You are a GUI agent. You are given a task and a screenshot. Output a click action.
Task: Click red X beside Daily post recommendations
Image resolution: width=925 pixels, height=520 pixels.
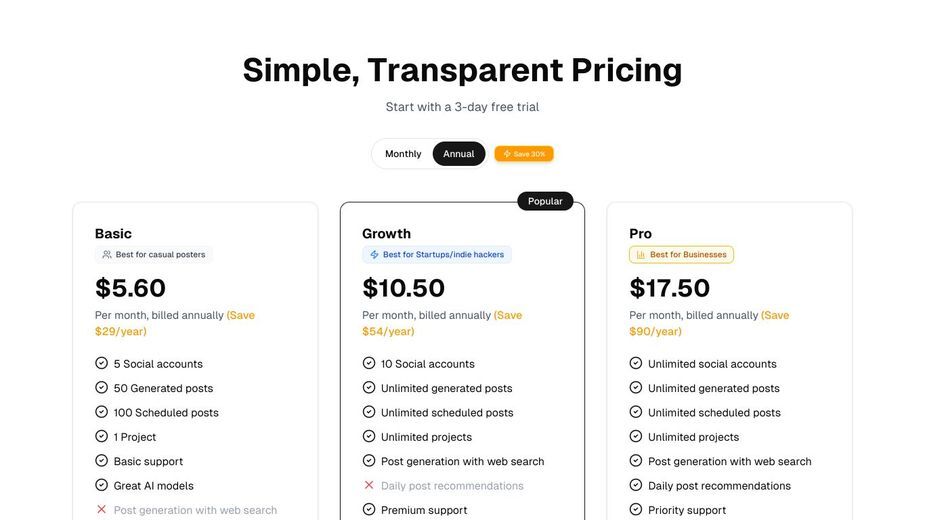[x=369, y=485]
